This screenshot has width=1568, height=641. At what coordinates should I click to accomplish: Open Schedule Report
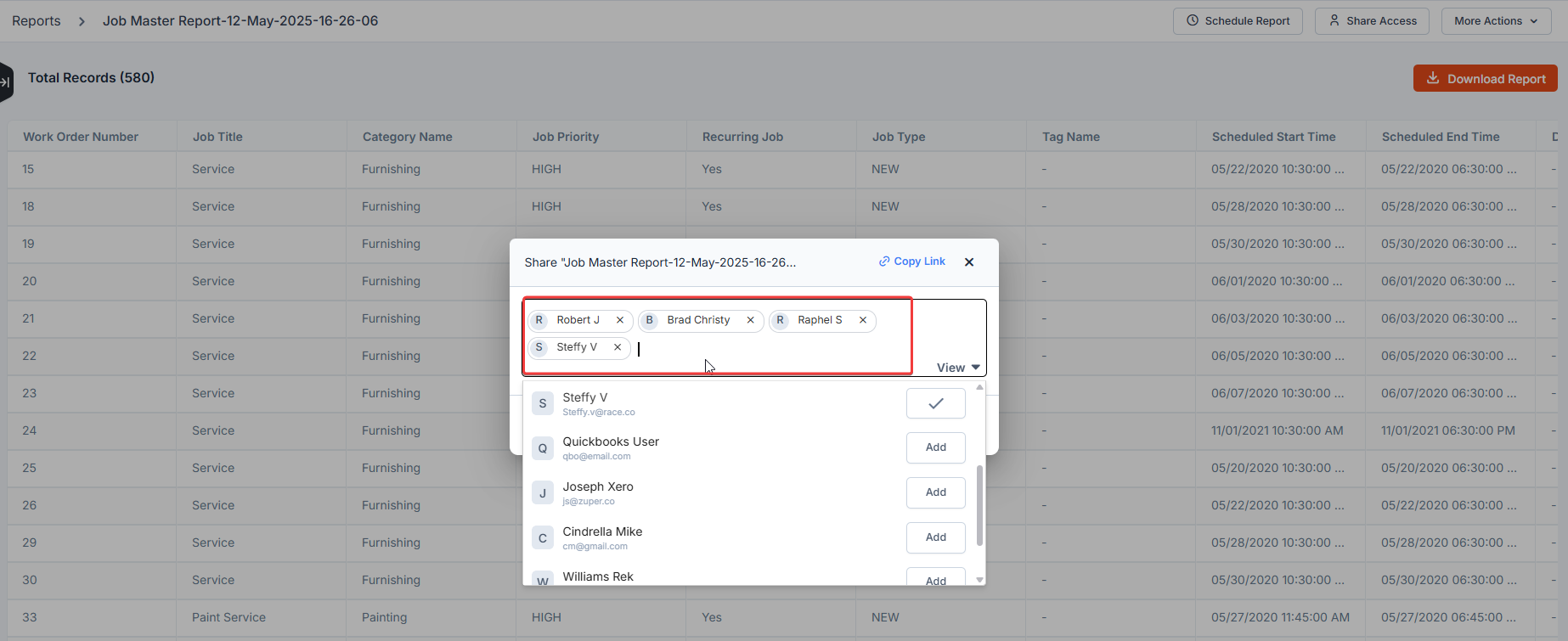point(1238,21)
